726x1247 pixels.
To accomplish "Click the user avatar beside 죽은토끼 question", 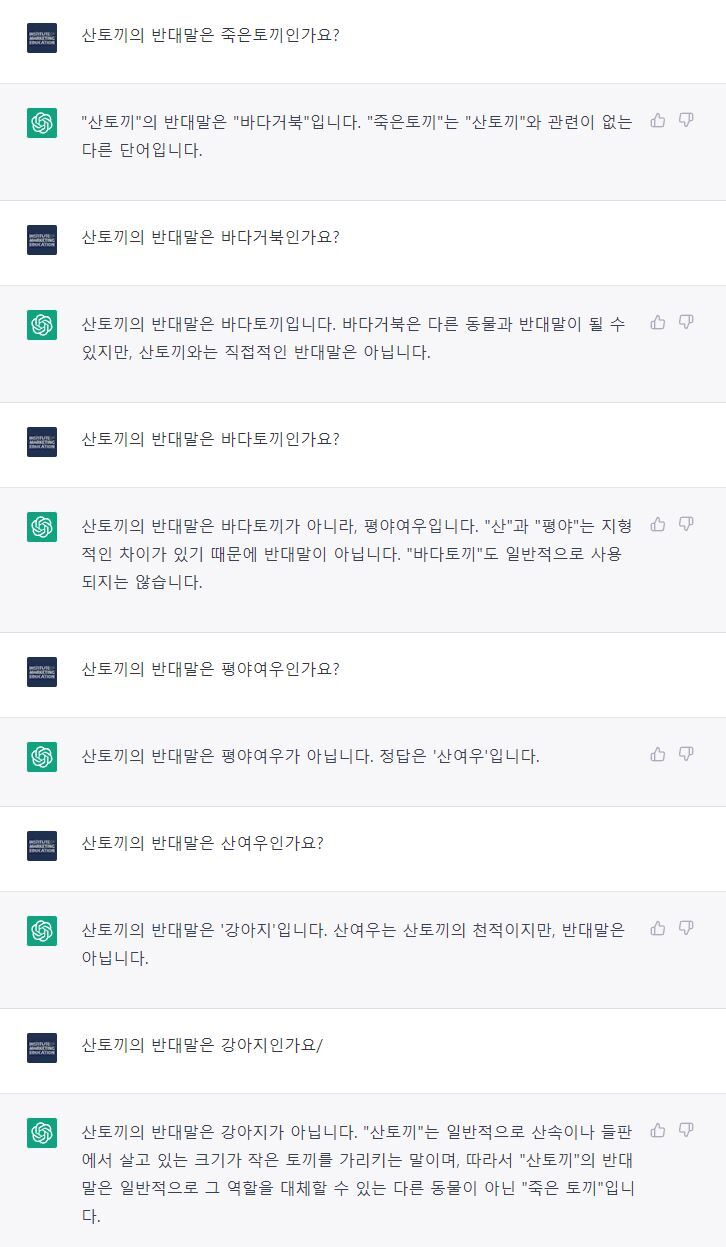I will click(42, 38).
